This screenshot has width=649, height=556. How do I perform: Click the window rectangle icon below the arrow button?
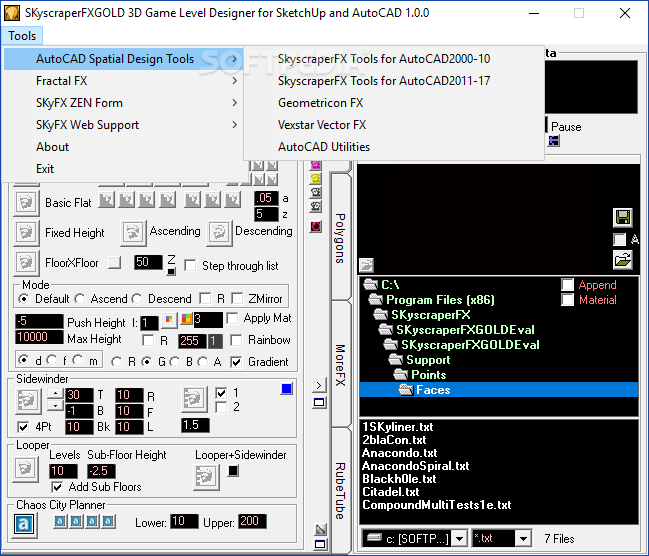click(x=319, y=402)
